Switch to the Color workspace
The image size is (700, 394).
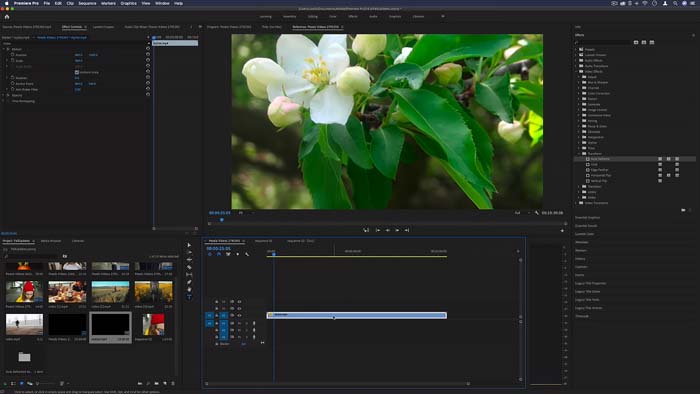click(333, 17)
